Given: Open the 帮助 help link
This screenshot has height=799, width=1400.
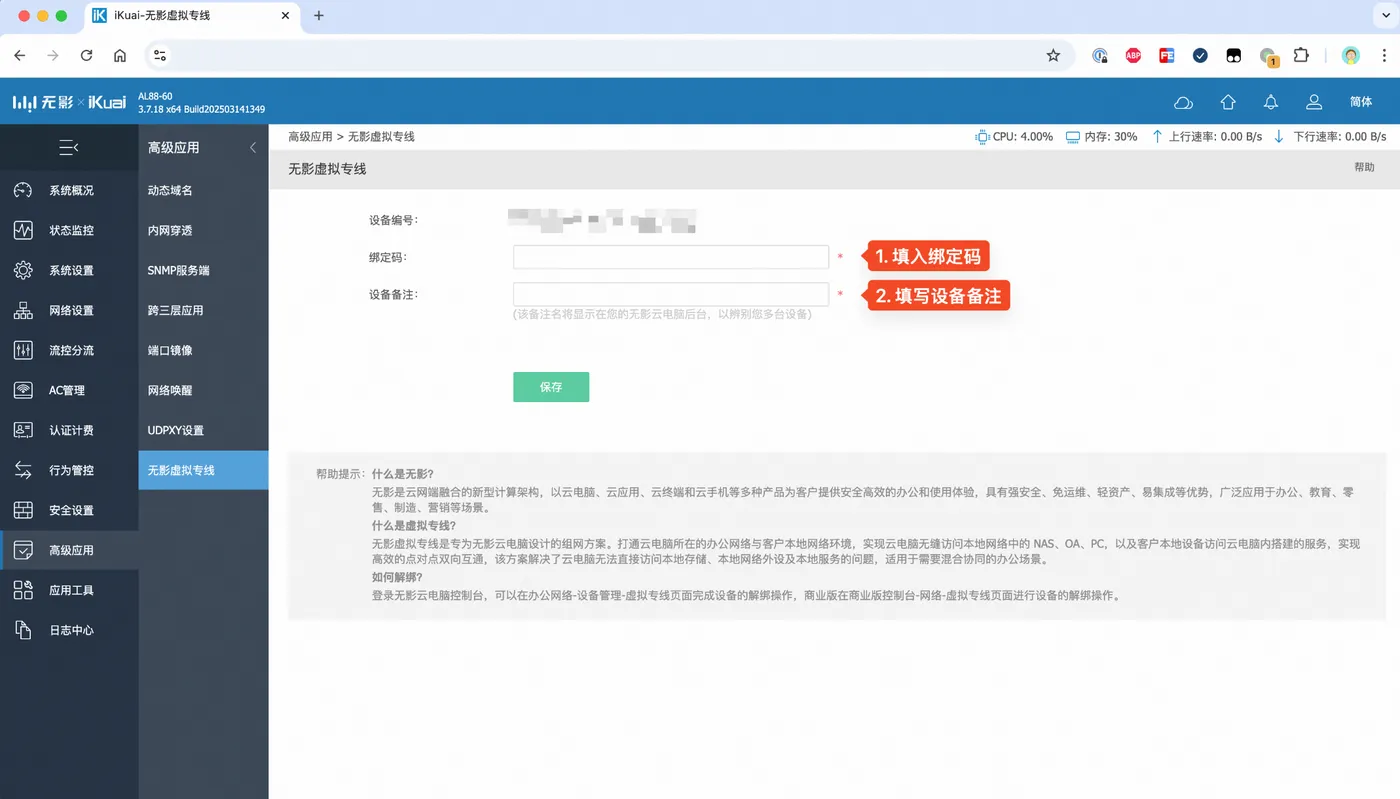Looking at the screenshot, I should coord(1364,168).
